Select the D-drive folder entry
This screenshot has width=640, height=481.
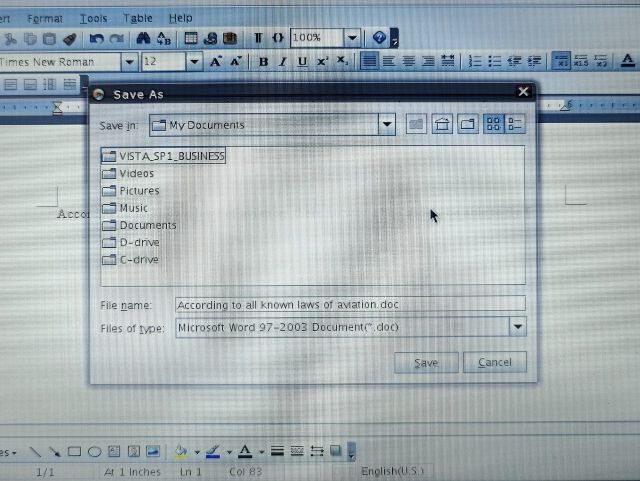coord(131,243)
